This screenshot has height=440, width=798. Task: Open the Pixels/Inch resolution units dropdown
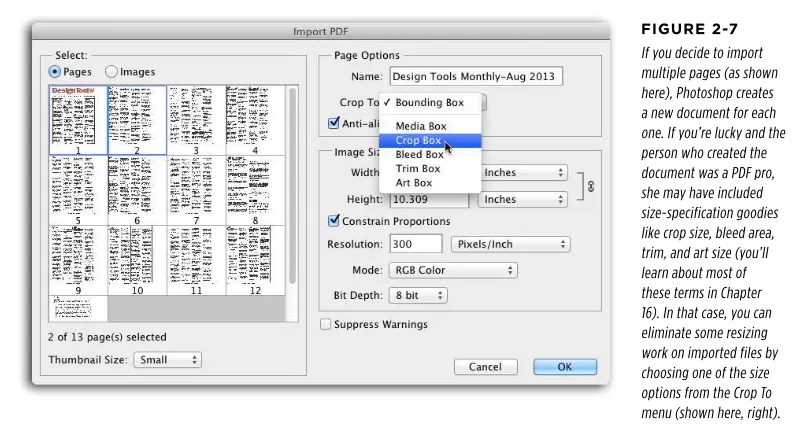[x=510, y=244]
